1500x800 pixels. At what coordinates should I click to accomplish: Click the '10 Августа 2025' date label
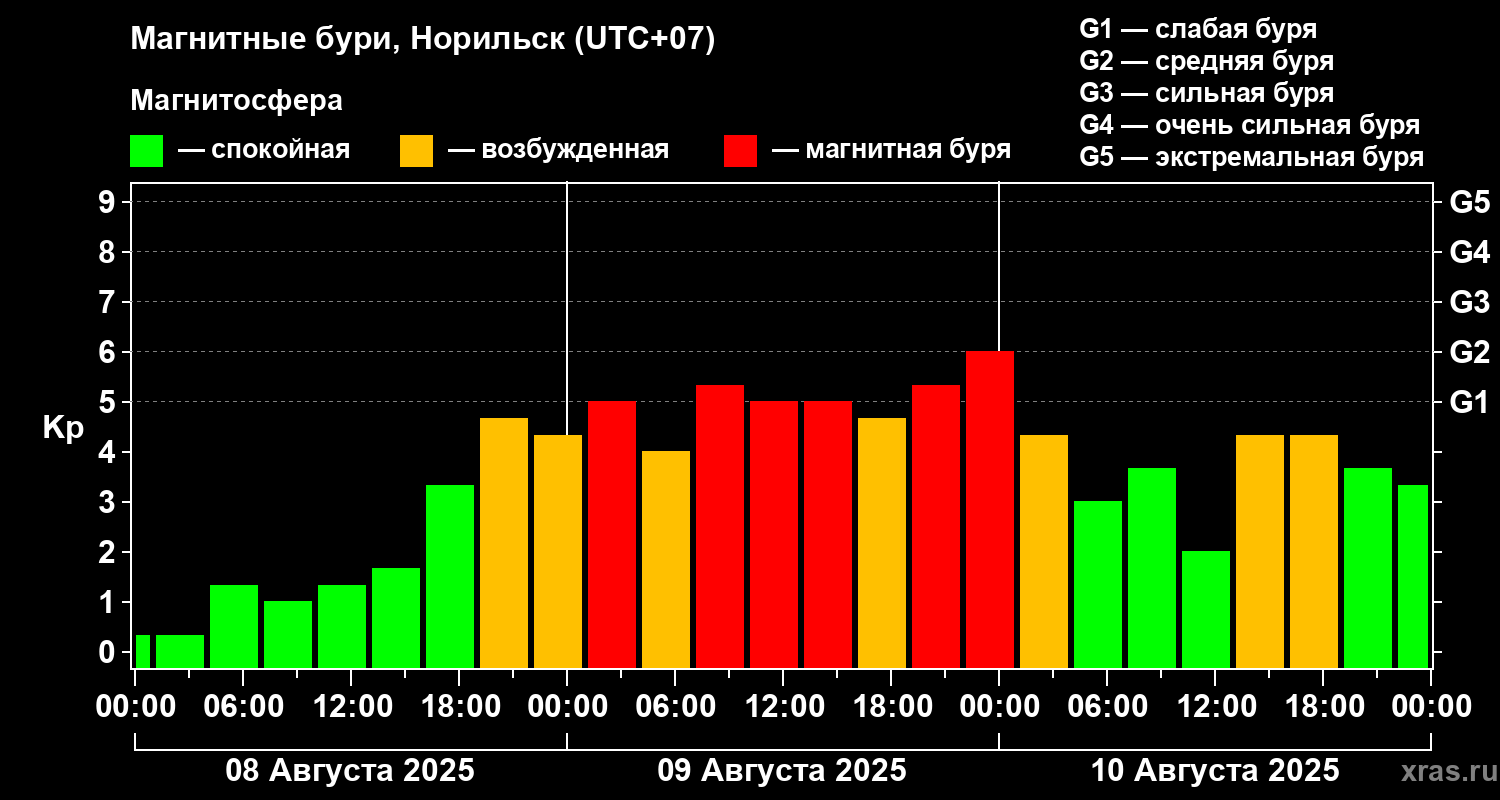[x=1215, y=771]
